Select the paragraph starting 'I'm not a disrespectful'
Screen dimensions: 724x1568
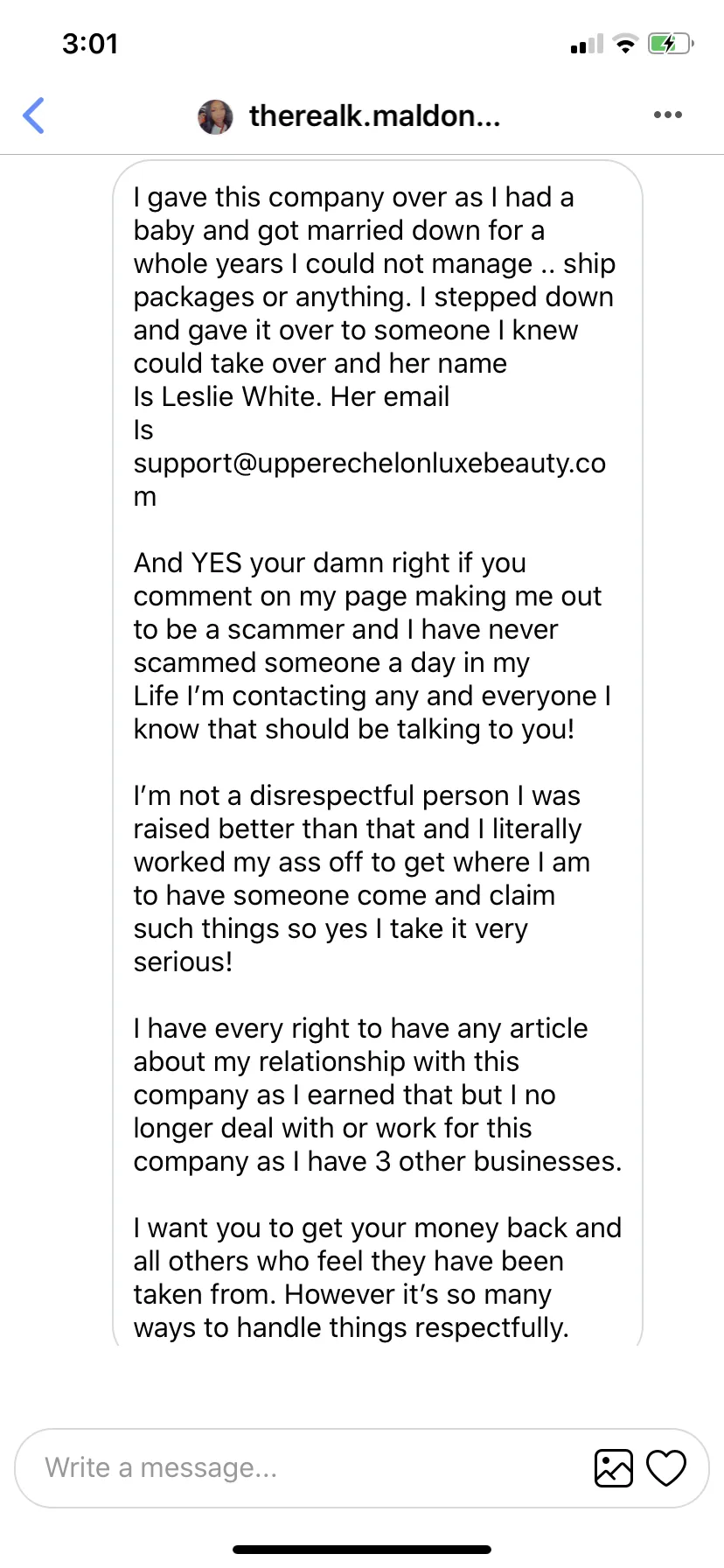pos(361,878)
